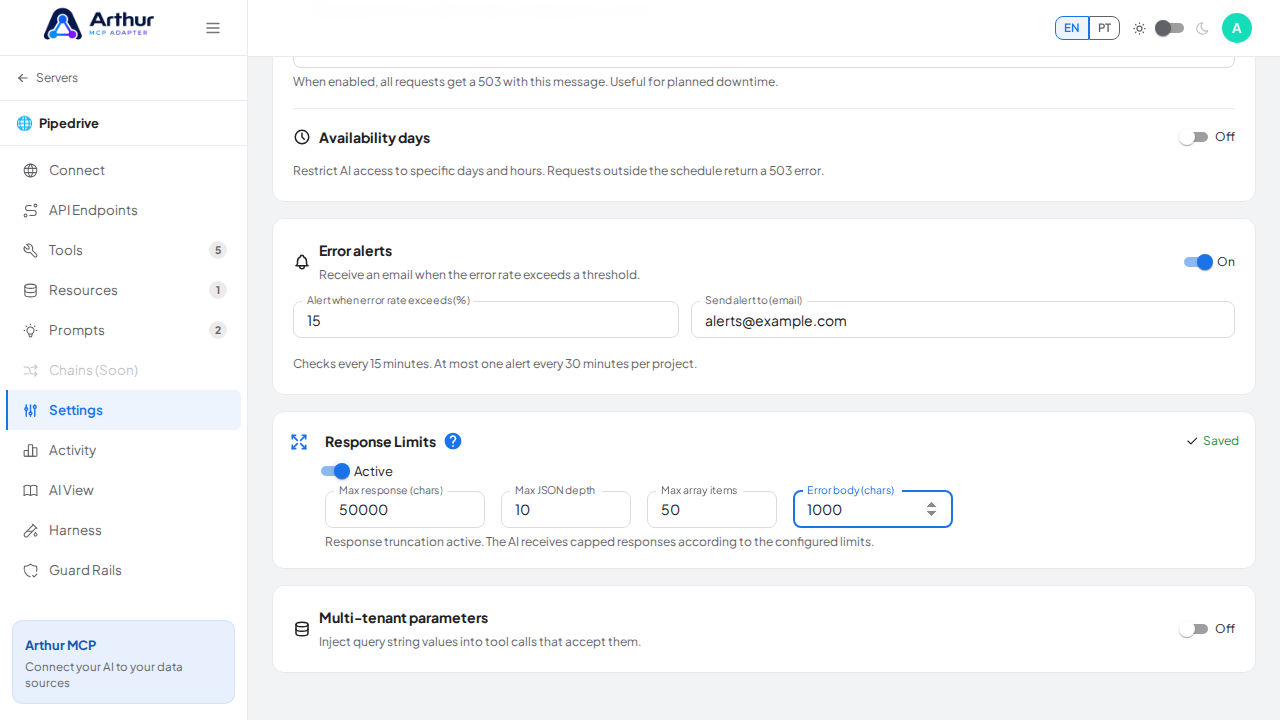Open the Prompts page
1280x720 pixels.
click(123, 330)
